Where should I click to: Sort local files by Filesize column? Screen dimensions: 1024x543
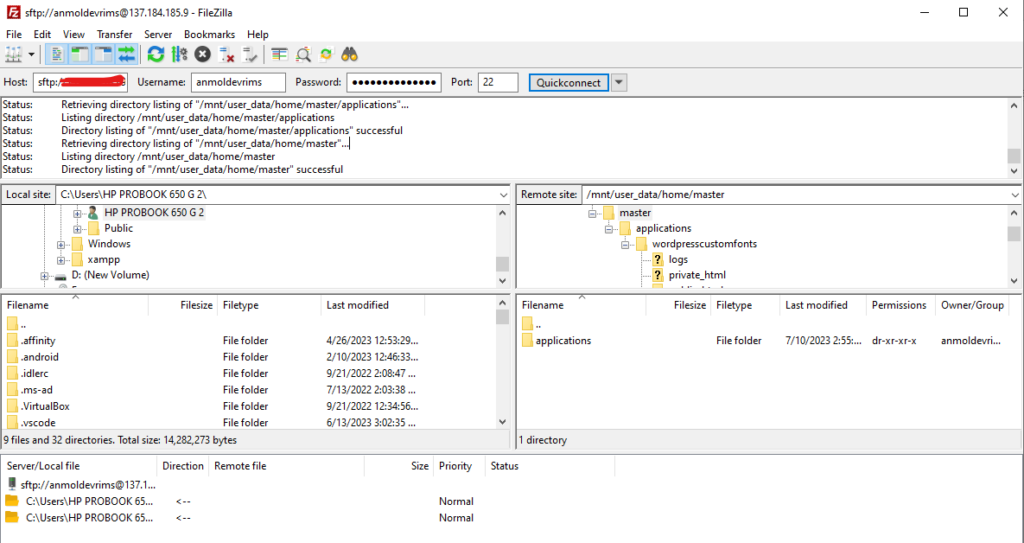coord(184,305)
